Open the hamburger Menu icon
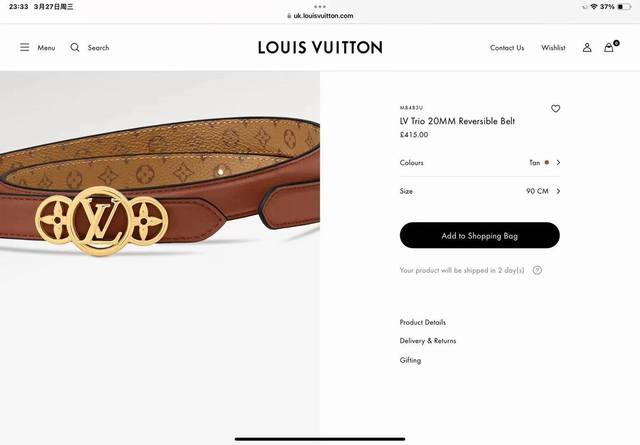The image size is (640, 445). pyautogui.click(x=24, y=47)
